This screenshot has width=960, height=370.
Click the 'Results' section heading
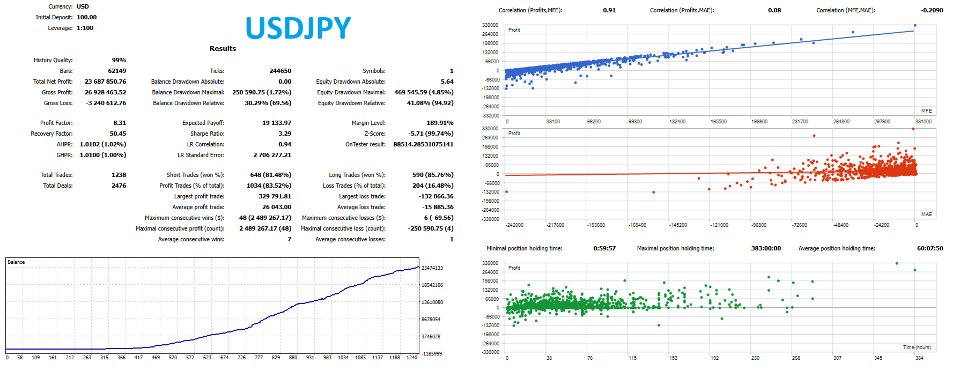pyautogui.click(x=223, y=48)
